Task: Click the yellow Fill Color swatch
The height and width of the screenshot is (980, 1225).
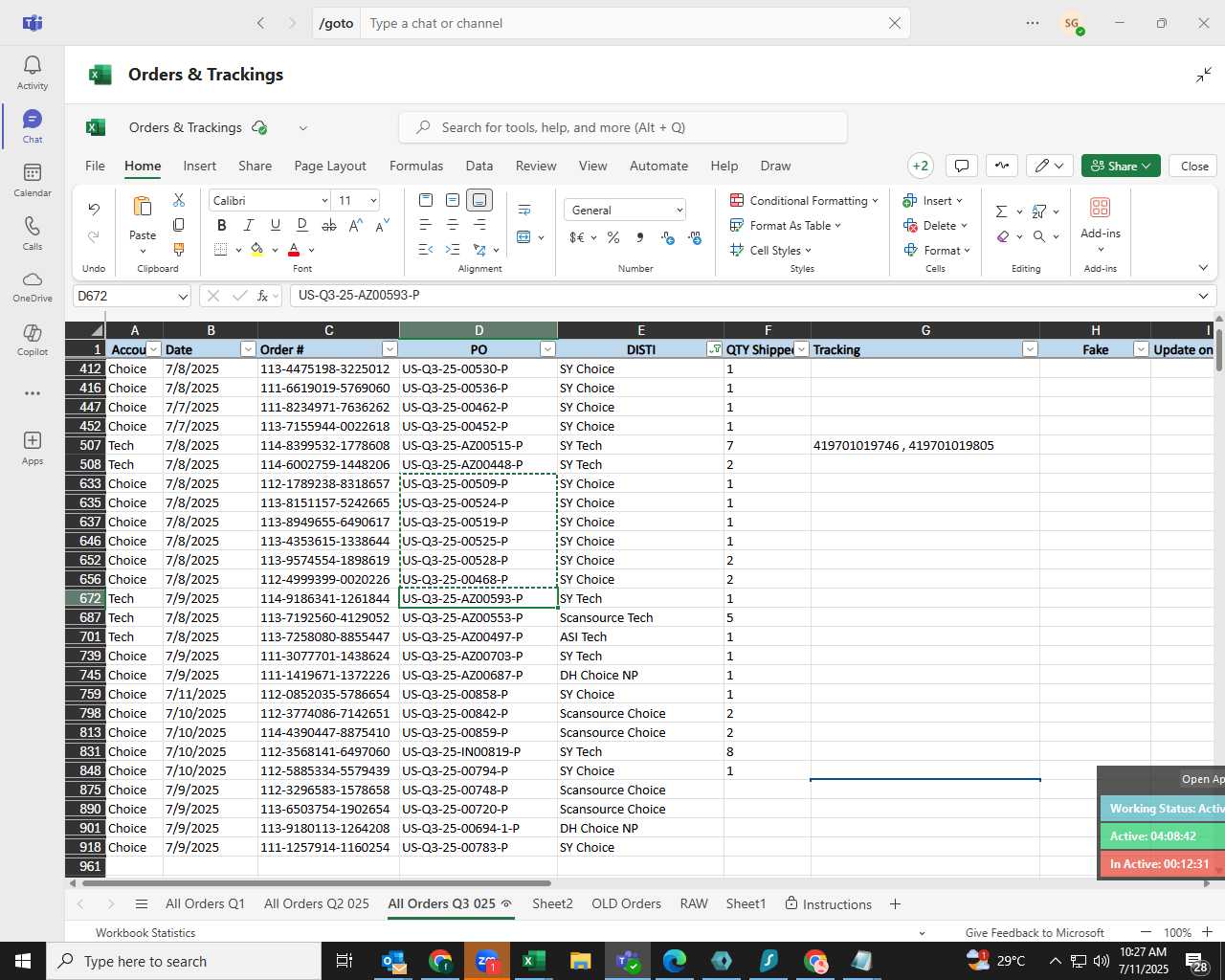Action: (256, 250)
